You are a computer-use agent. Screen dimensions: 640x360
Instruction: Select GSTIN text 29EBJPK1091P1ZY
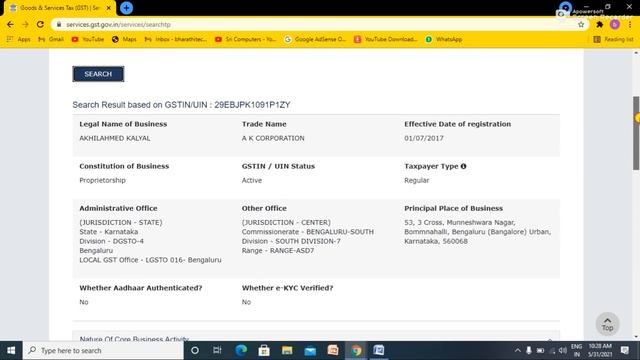pyautogui.click(x=252, y=105)
